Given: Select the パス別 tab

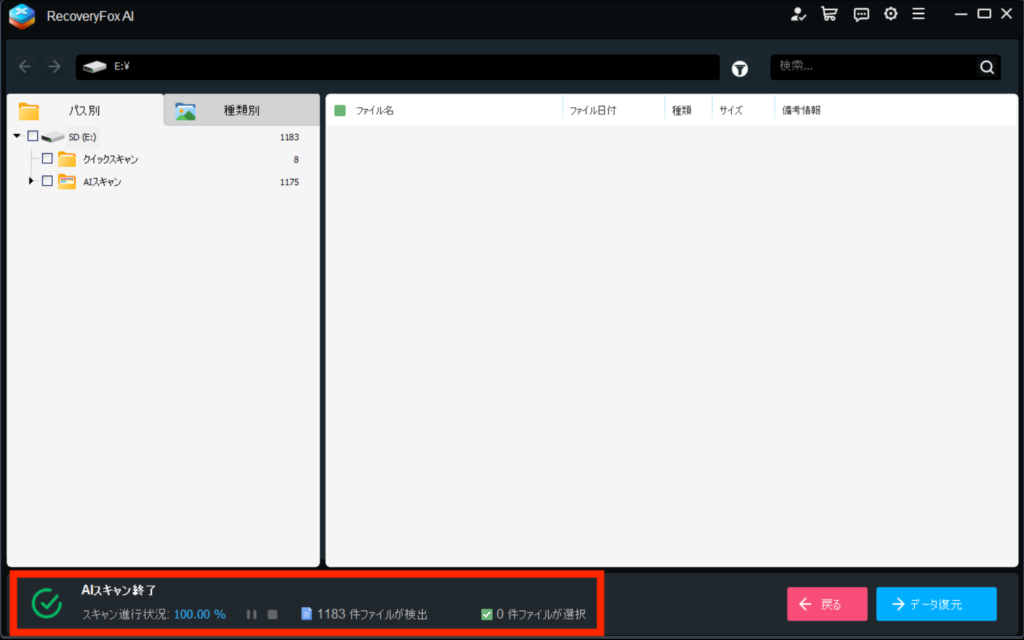Looking at the screenshot, I should 84,110.
